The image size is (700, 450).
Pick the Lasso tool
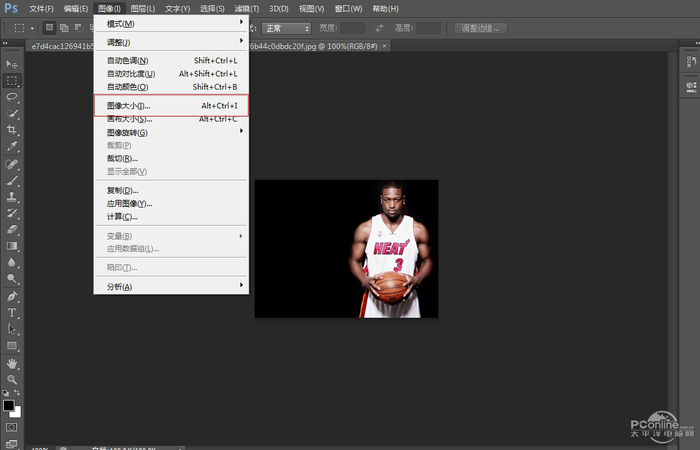coord(12,97)
